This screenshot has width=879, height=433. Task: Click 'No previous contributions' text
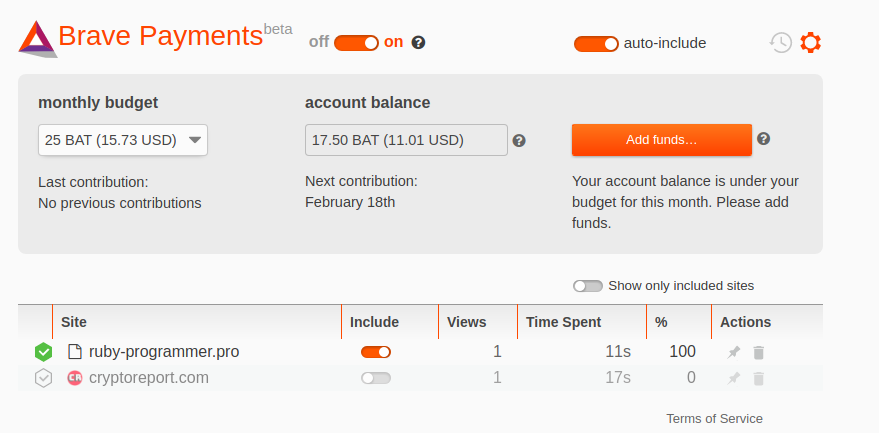coord(119,203)
